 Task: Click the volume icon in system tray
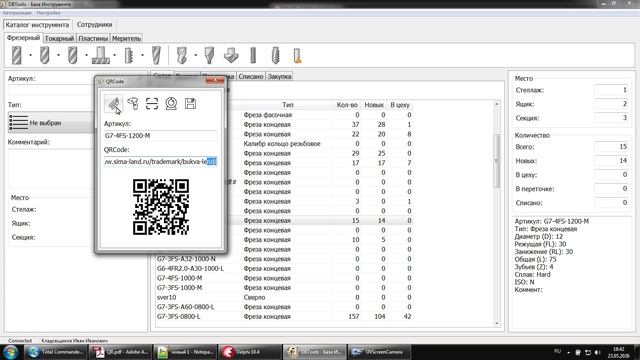pos(598,352)
